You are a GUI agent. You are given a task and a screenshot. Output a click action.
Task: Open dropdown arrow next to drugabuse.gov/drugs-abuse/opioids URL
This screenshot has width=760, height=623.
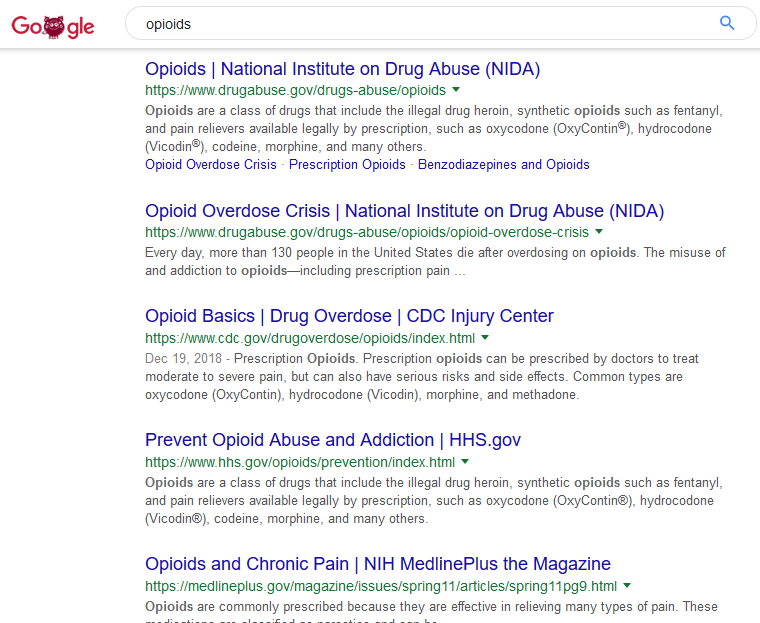456,90
